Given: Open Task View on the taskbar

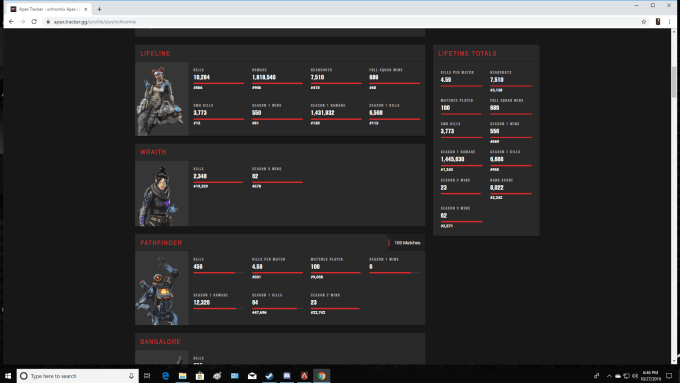Looking at the screenshot, I should point(147,376).
